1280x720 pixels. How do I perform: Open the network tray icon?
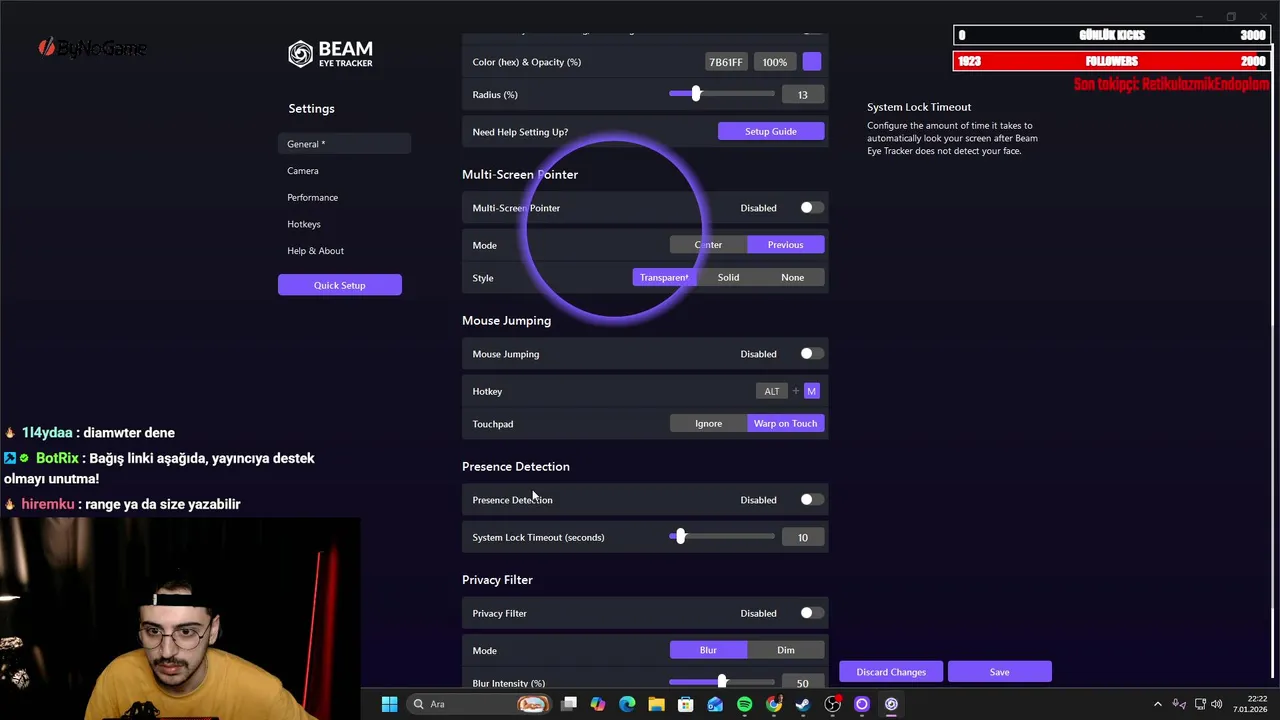(1201, 704)
